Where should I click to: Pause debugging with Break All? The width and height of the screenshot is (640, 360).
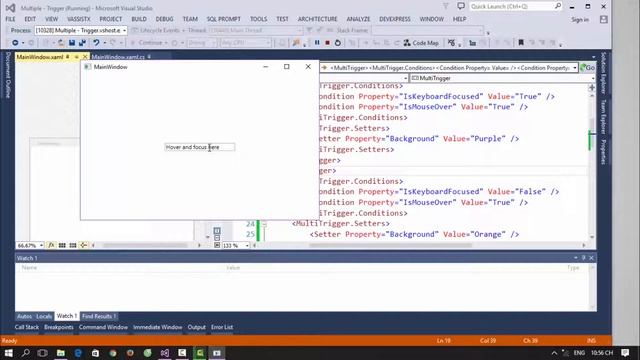(317, 42)
